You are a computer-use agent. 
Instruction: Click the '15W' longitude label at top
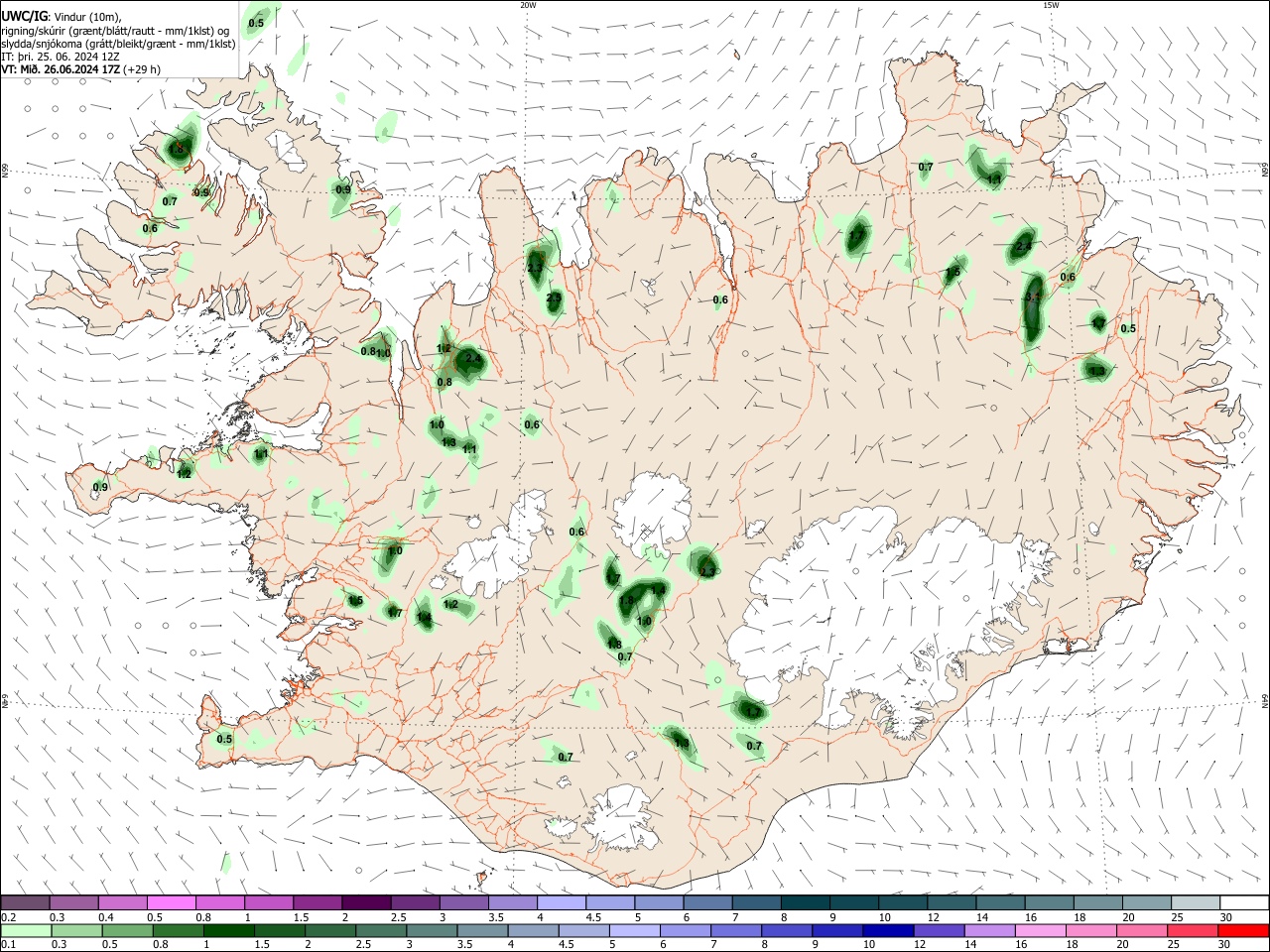[x=1051, y=5]
